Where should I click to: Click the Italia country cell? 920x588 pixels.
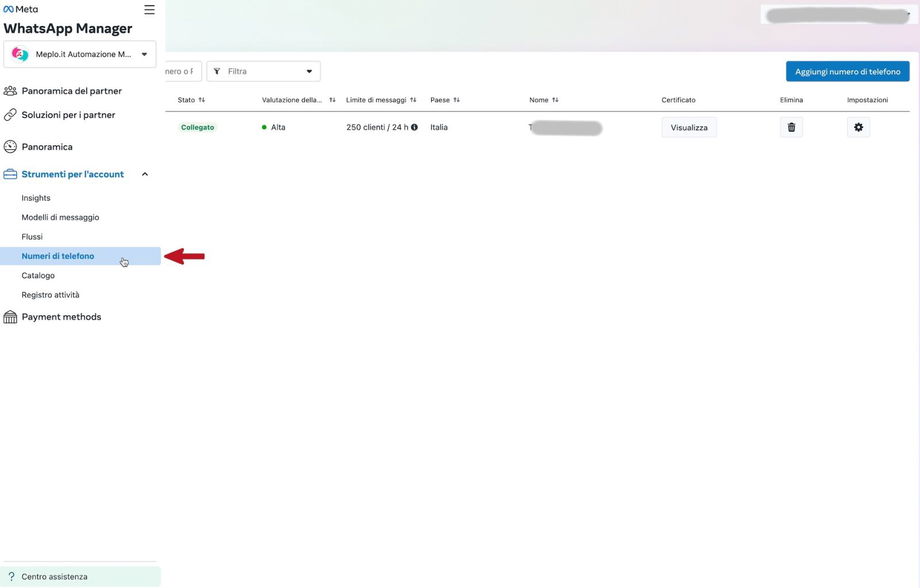point(439,127)
